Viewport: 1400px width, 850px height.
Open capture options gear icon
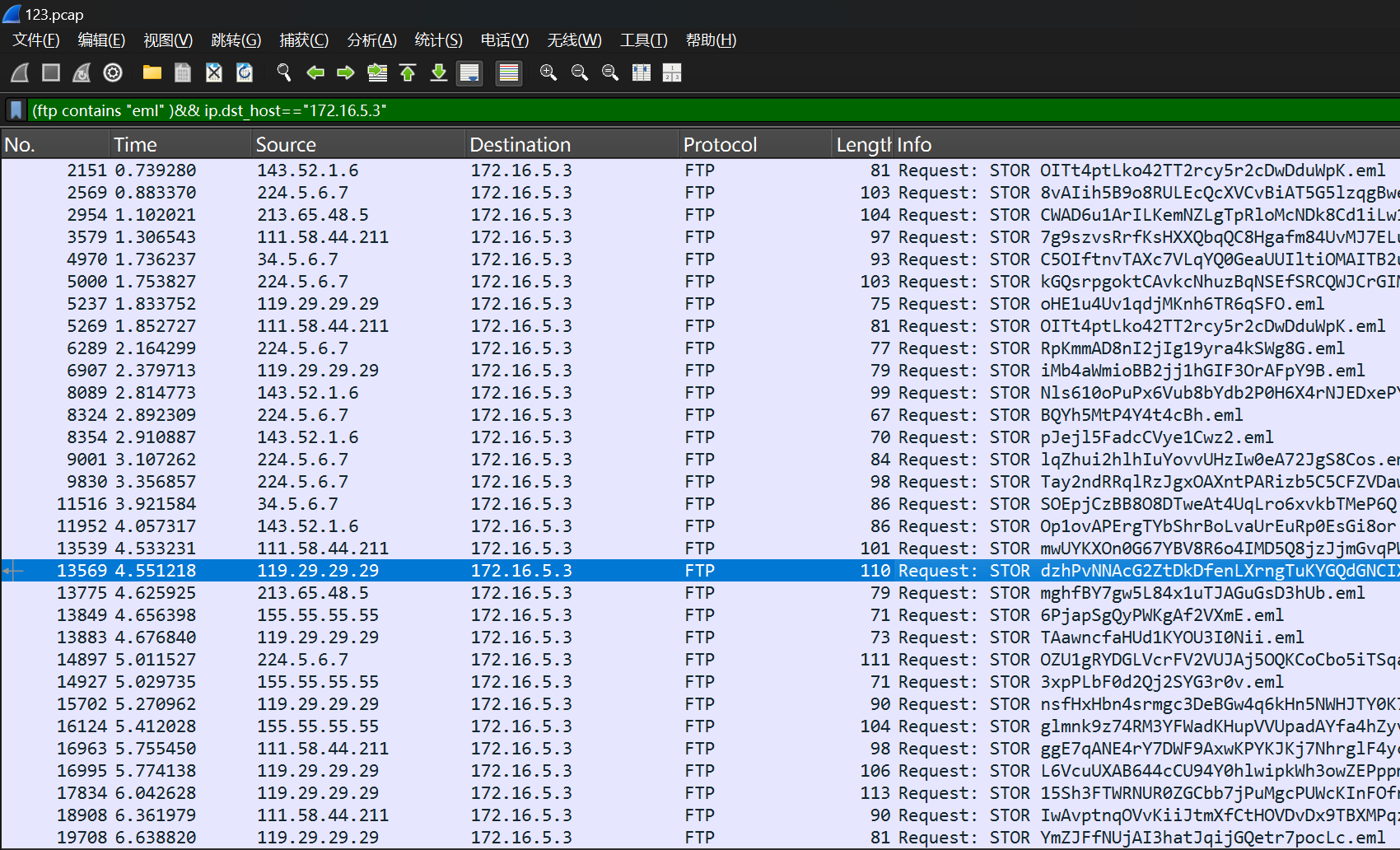coord(113,72)
